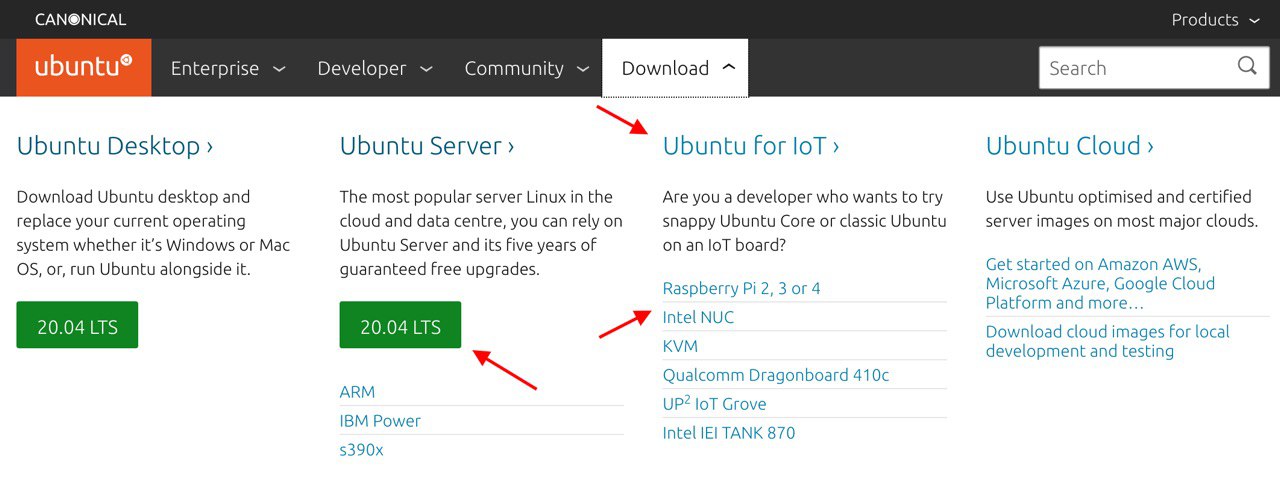The width and height of the screenshot is (1280, 484).
Task: Click the Desktop 20.04 LTS button
Action: (x=77, y=325)
